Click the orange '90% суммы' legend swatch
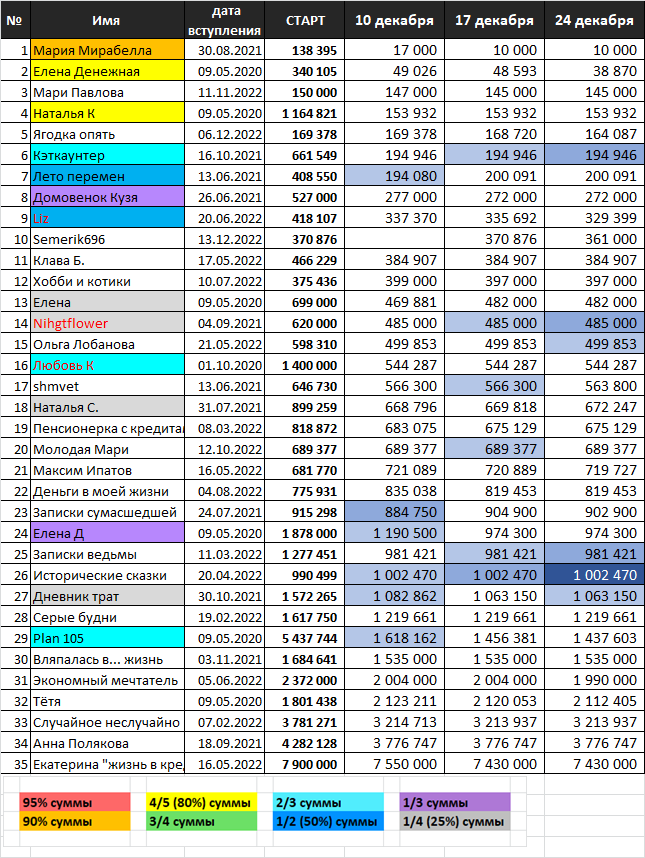 [x=75, y=821]
